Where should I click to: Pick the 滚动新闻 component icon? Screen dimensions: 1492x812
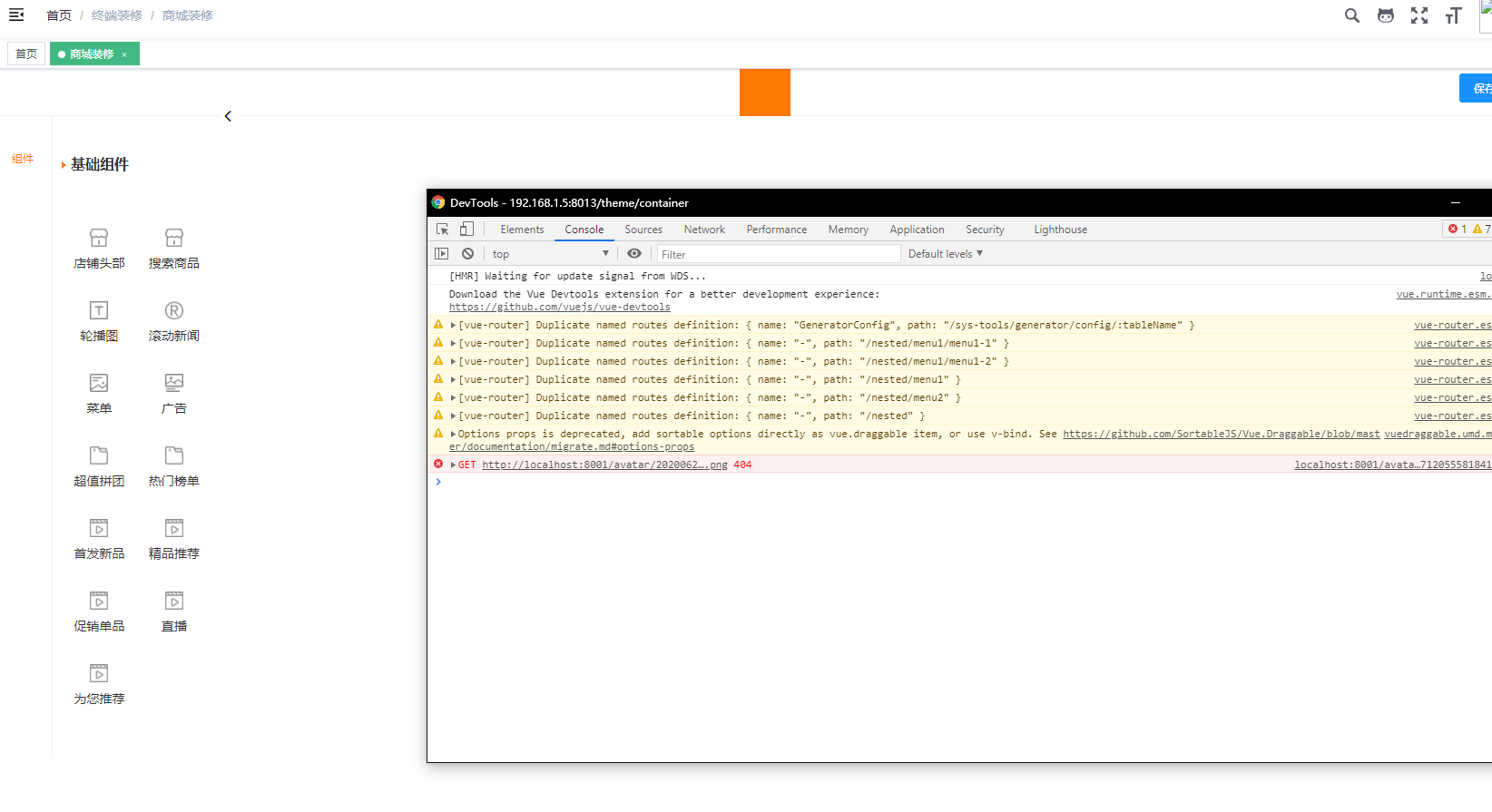tap(173, 311)
